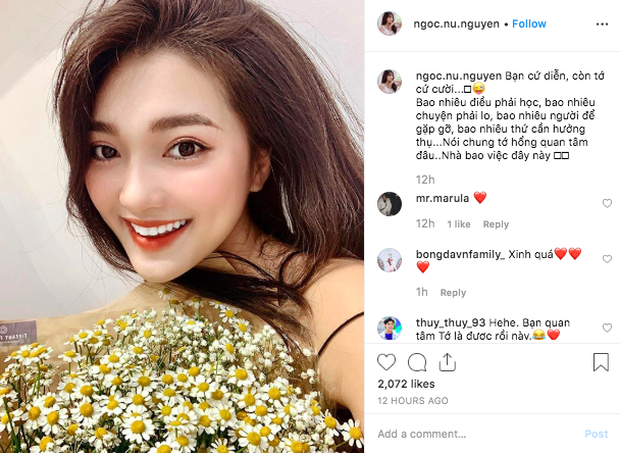The width and height of the screenshot is (620, 453).
Task: Reply to bongdavnfamily_'s comment
Action: (x=453, y=293)
